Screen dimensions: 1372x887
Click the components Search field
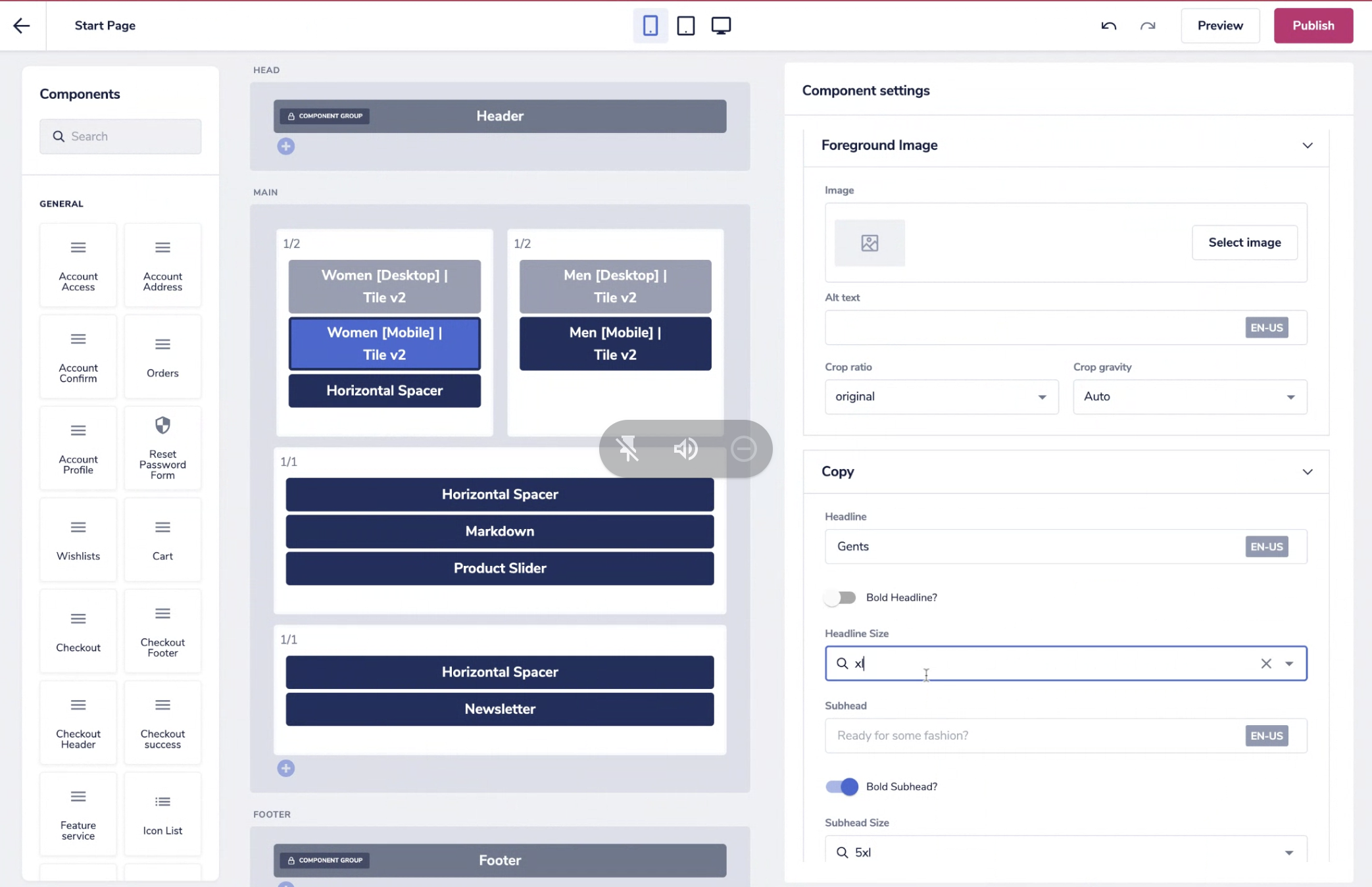click(x=120, y=136)
